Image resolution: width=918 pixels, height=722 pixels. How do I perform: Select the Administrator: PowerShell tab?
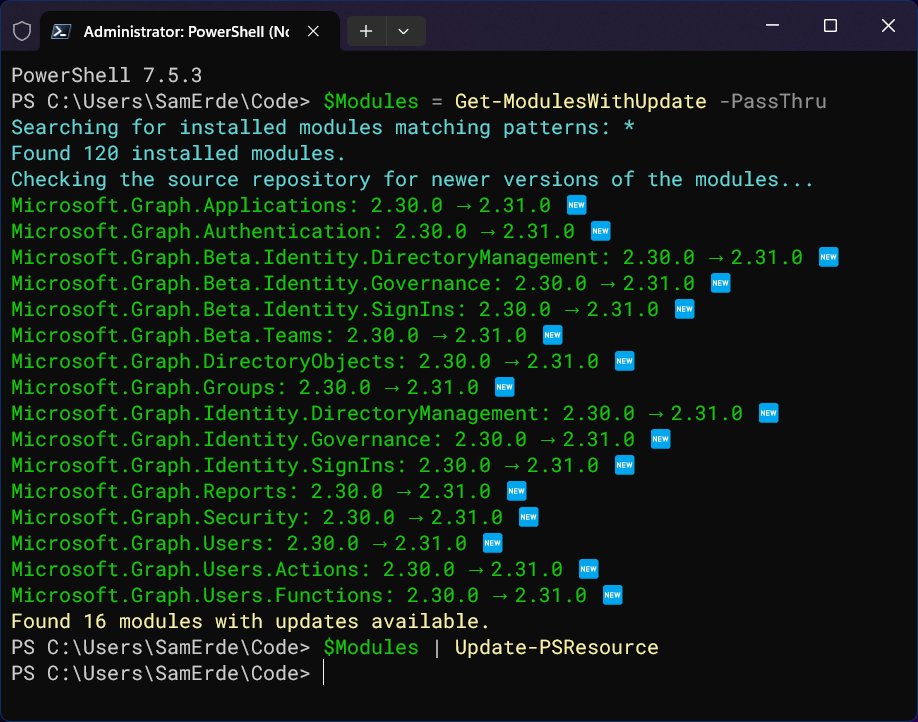point(189,32)
